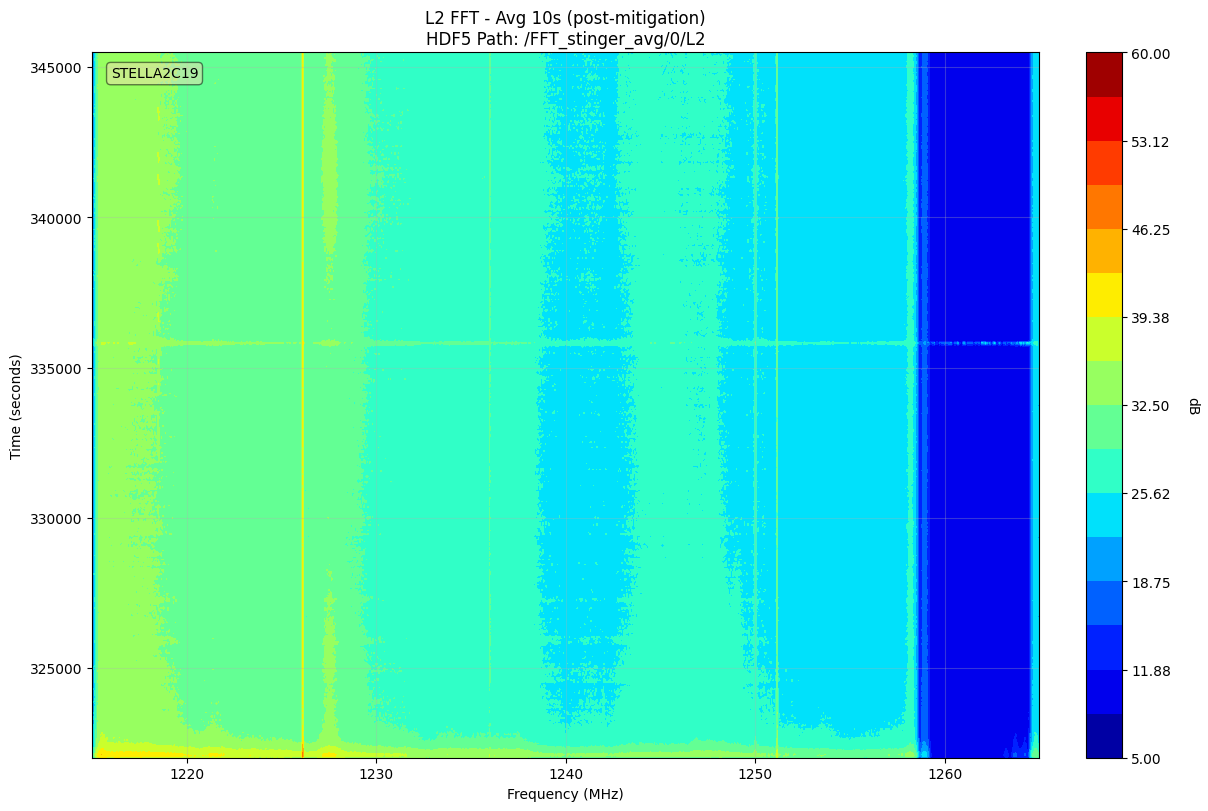The height and width of the screenshot is (811, 1208).
Task: Click the 'Time (seconds)' y-axis label
Action: pyautogui.click(x=15, y=406)
